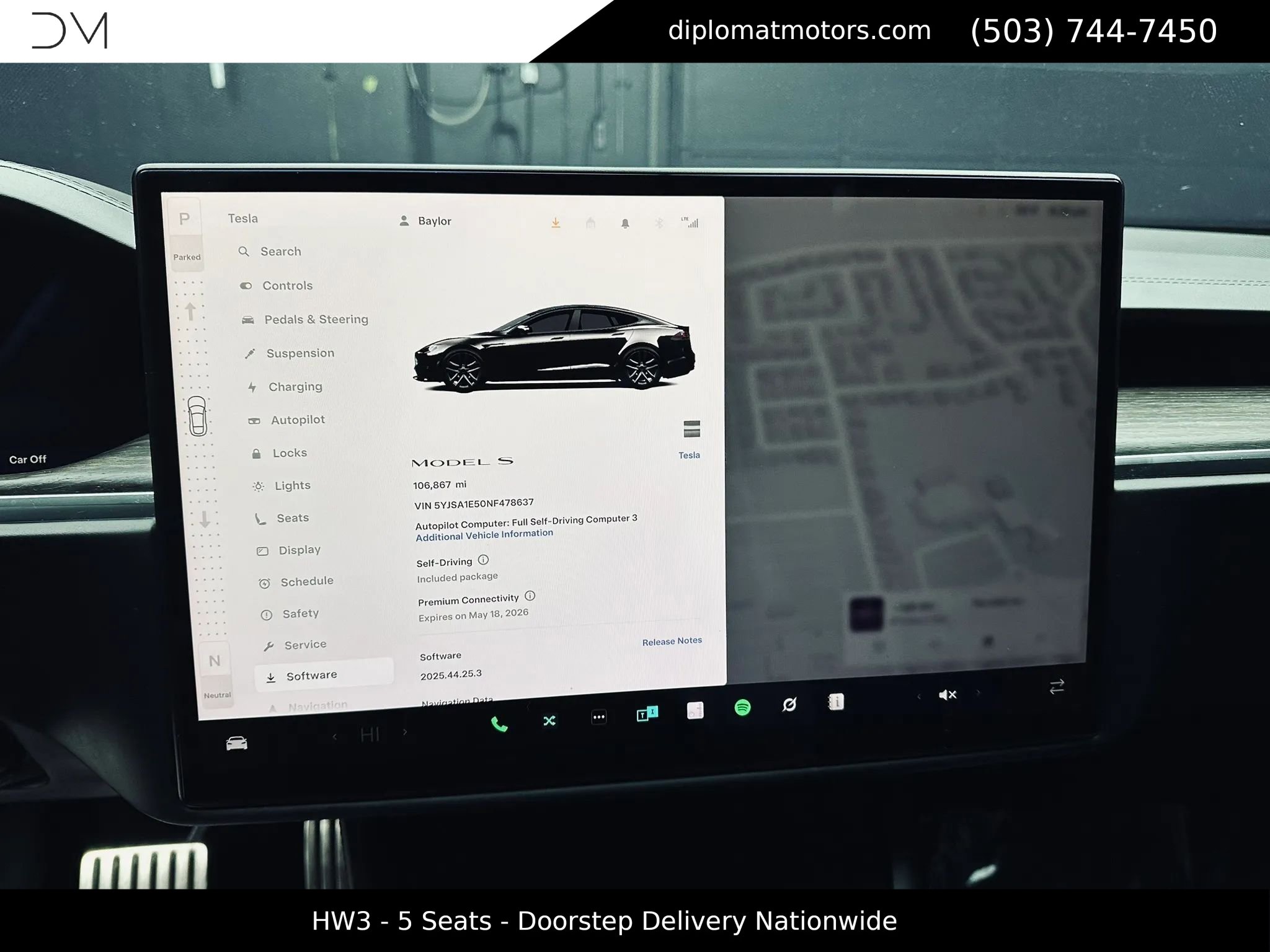The image size is (1270, 952).
Task: Open the Seats menu
Action: tap(282, 518)
